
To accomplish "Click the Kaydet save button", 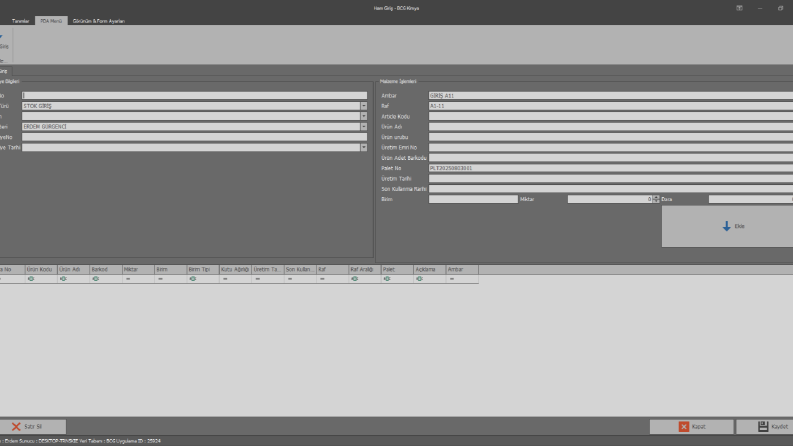I will (x=765, y=426).
